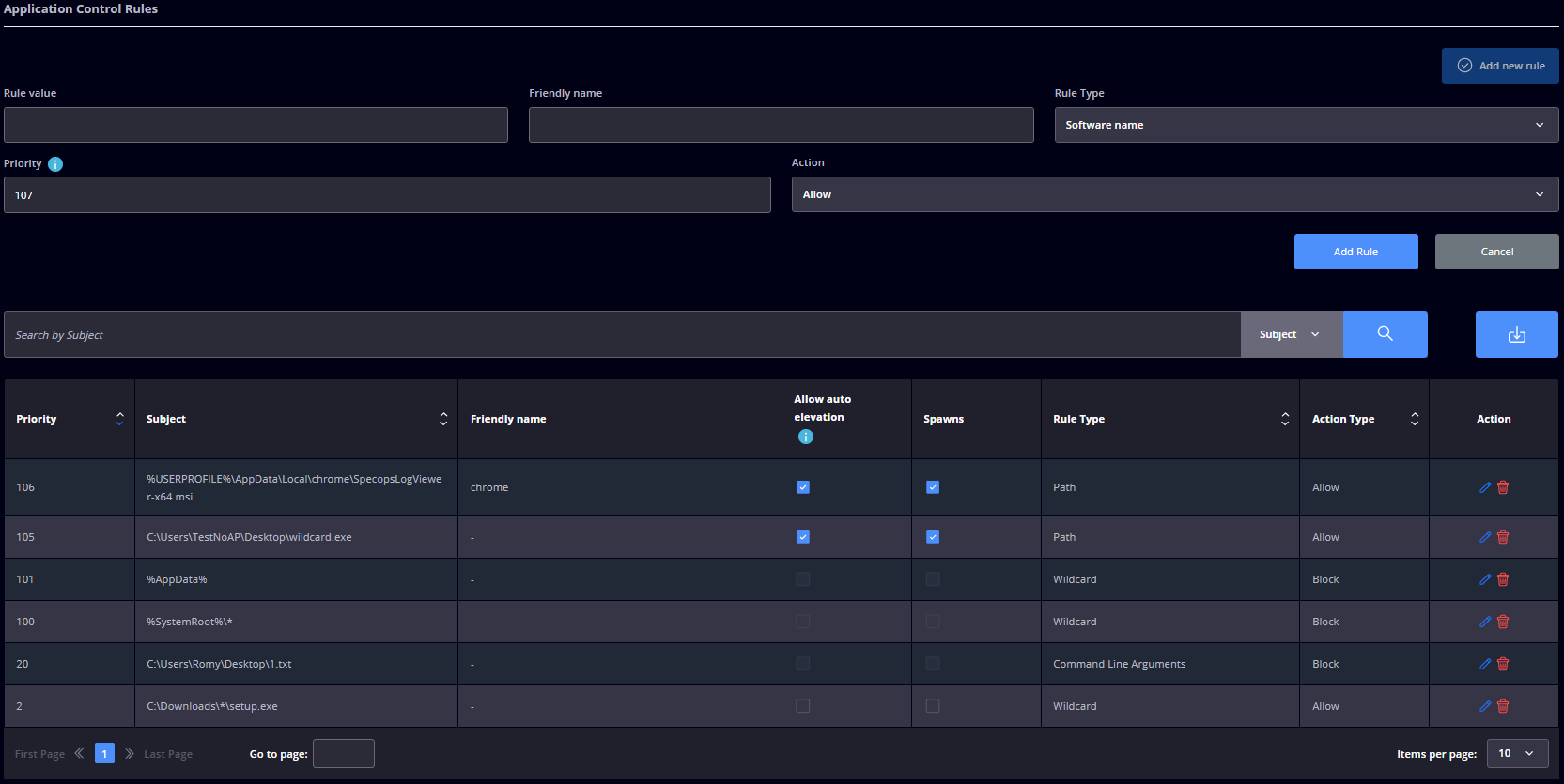Image resolution: width=1564 pixels, height=784 pixels.
Task: Open the Rule Type dropdown showing Software name
Action: click(1307, 125)
